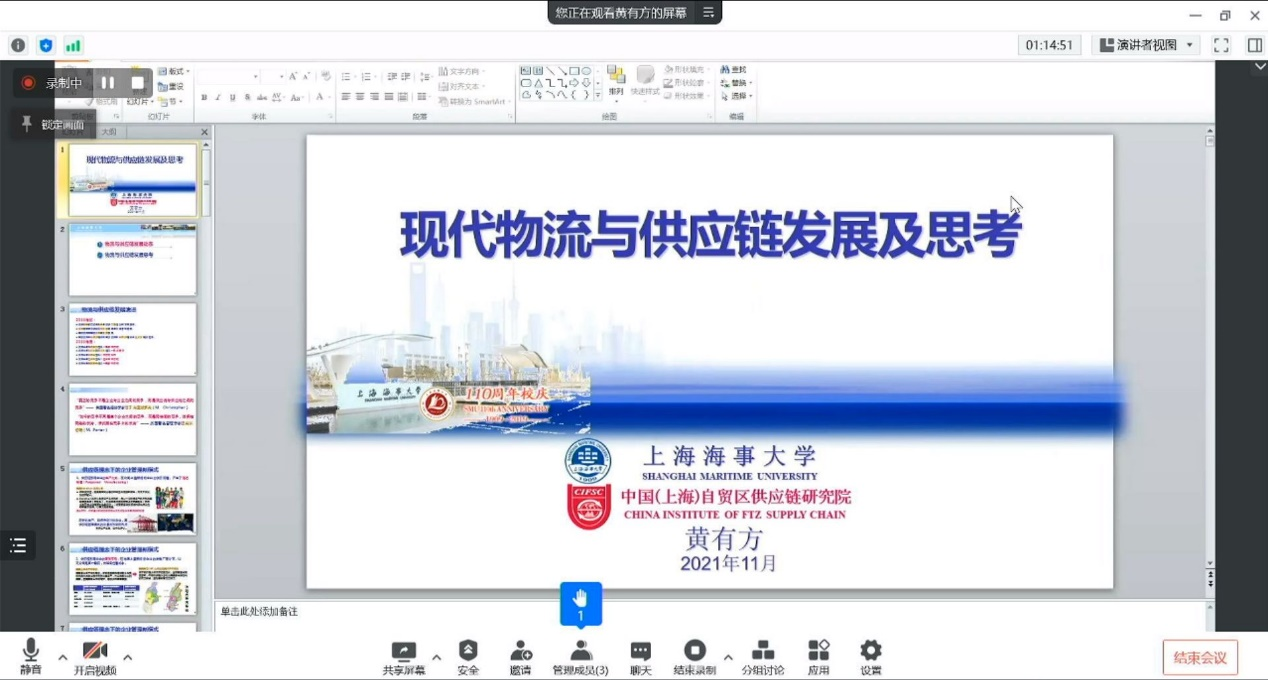Start sharing with 共享屏幕
The height and width of the screenshot is (680, 1268).
pyautogui.click(x=404, y=656)
